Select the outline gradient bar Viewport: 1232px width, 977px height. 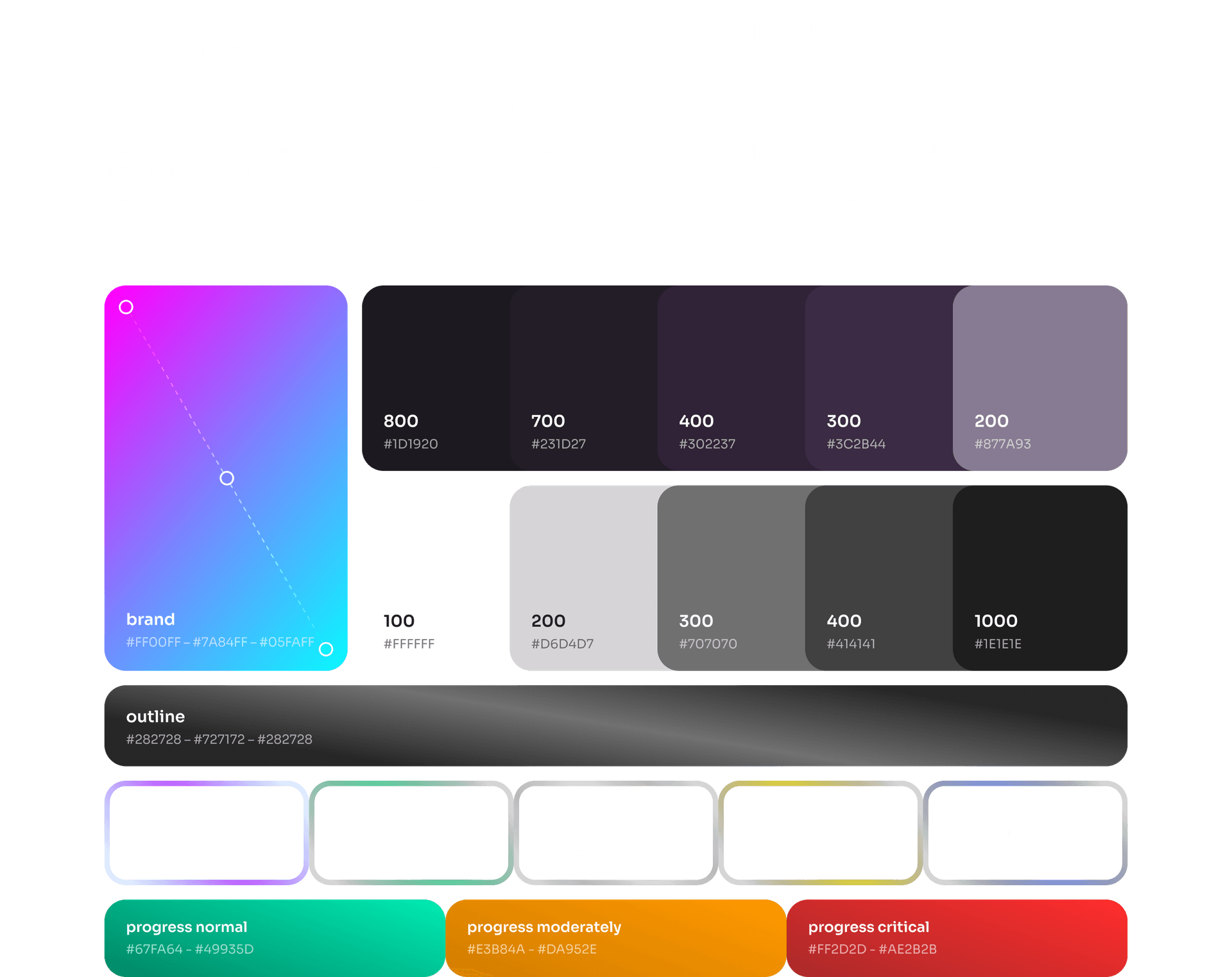point(616,726)
